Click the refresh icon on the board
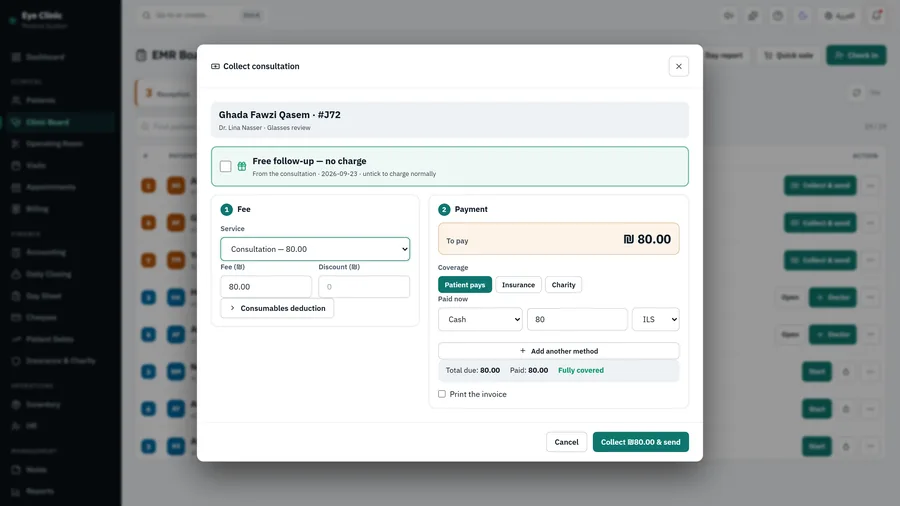This screenshot has height=506, width=900. (x=856, y=93)
